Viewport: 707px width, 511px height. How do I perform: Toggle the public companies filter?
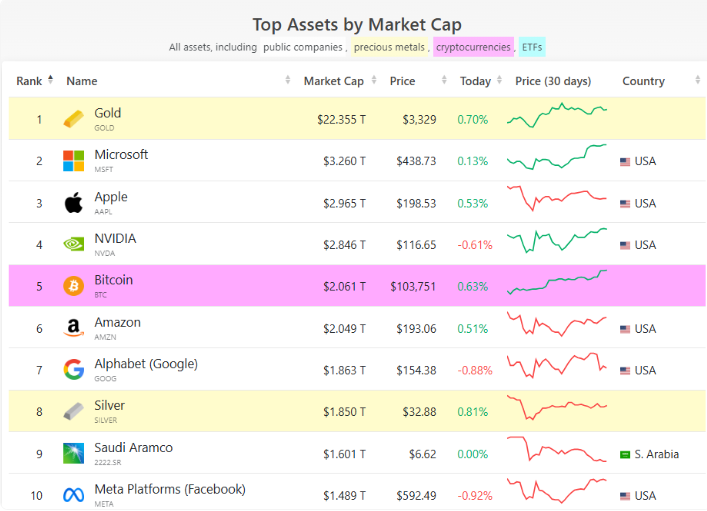pos(303,47)
